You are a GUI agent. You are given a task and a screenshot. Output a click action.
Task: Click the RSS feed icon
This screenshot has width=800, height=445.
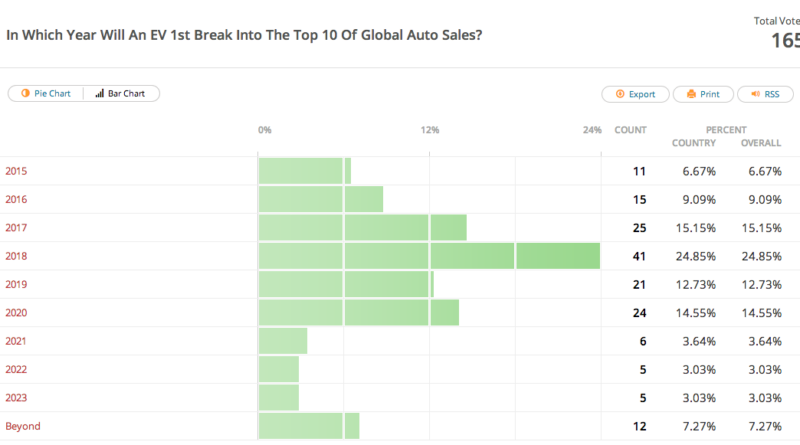coord(754,94)
